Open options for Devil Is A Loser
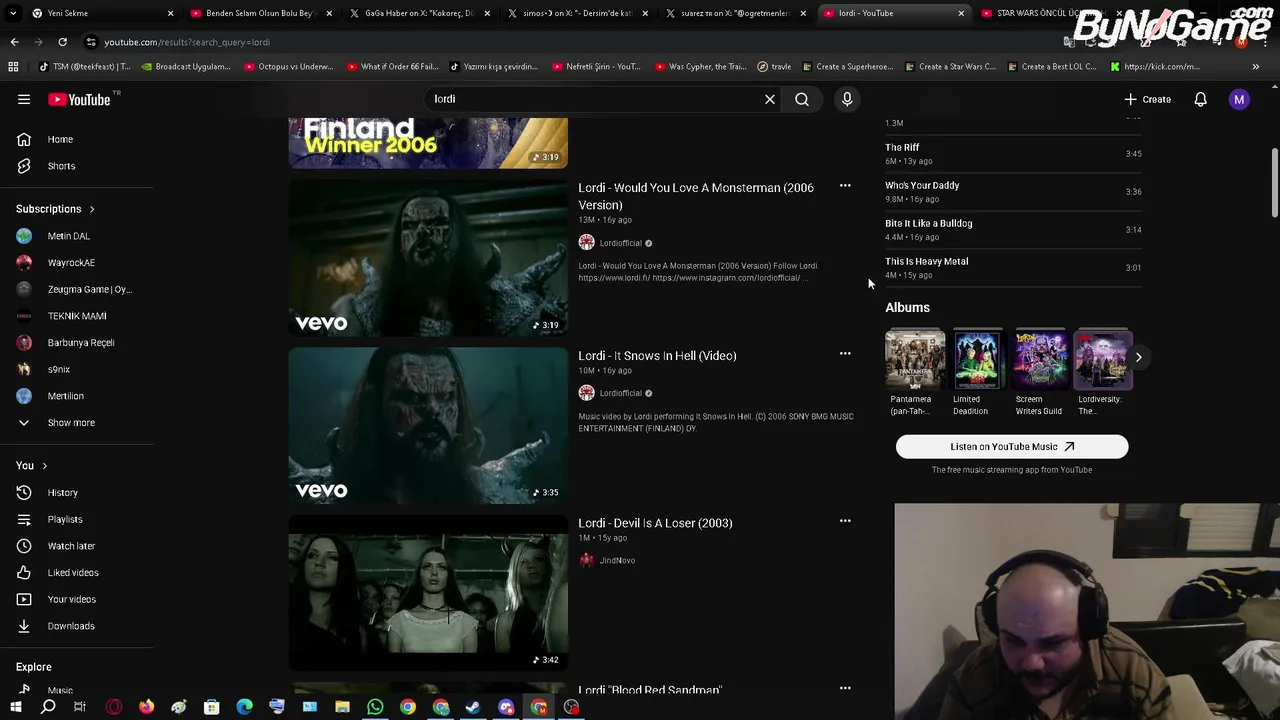 (x=845, y=521)
